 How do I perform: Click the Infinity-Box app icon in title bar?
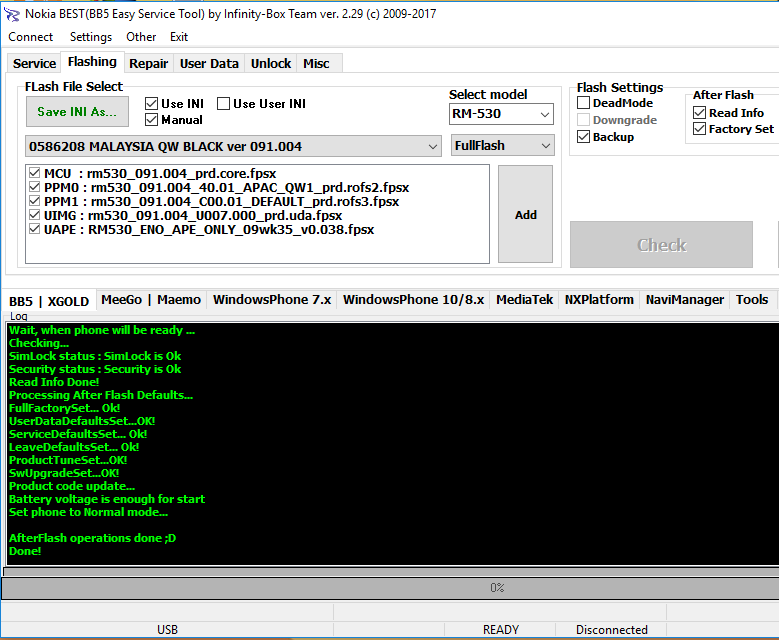click(x=13, y=14)
